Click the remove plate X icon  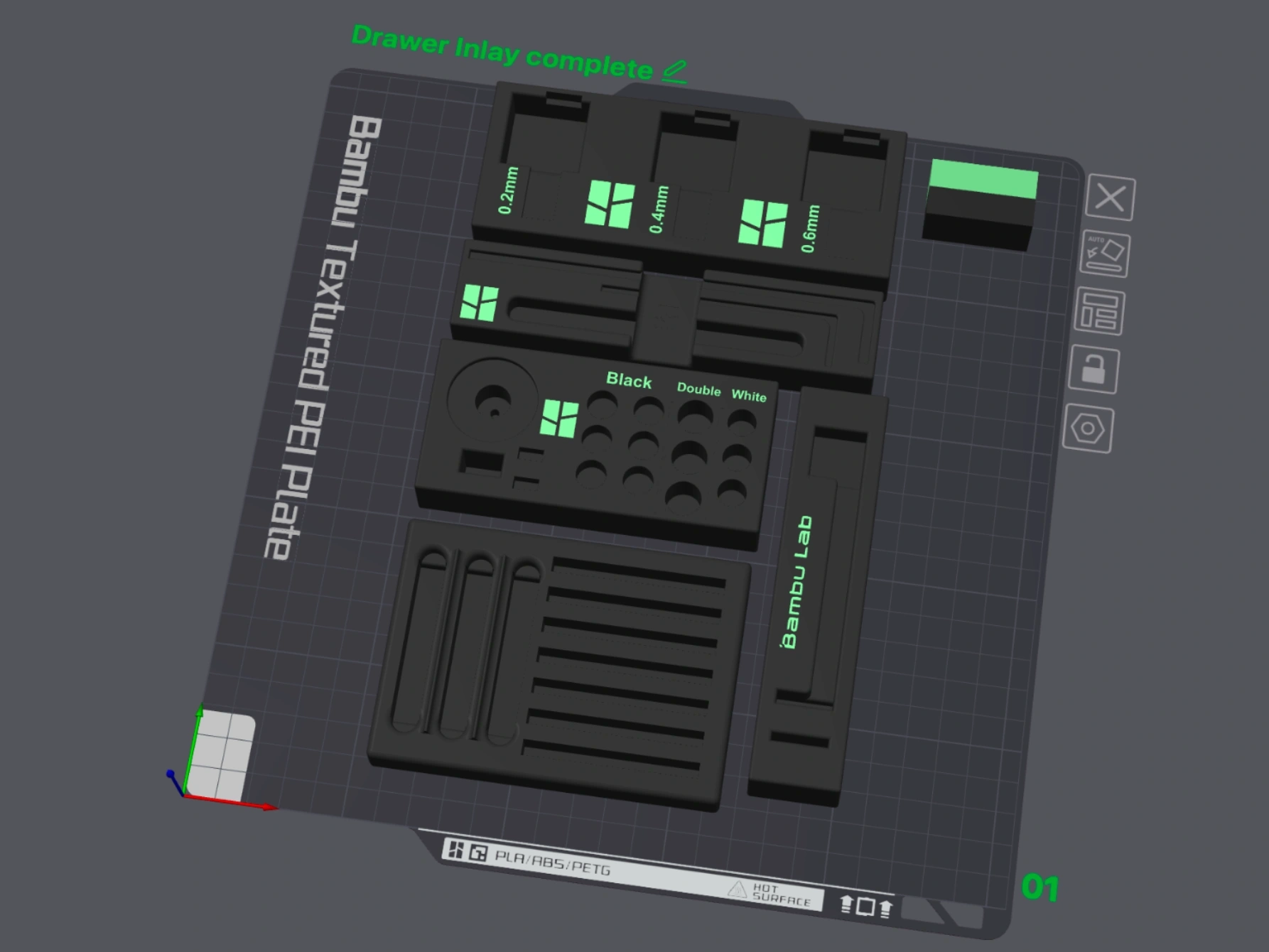[1111, 198]
